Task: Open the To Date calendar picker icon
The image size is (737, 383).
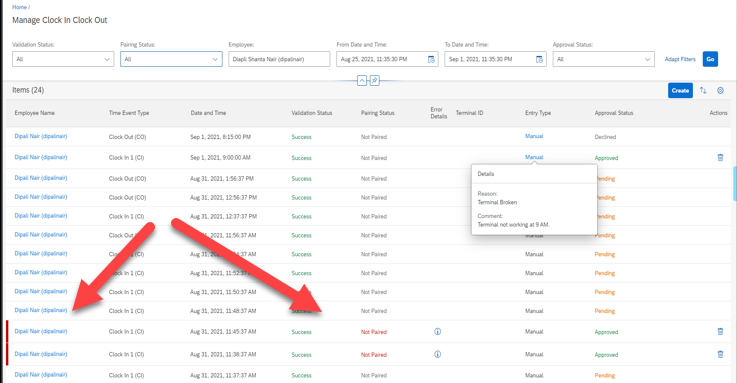Action: [x=539, y=59]
